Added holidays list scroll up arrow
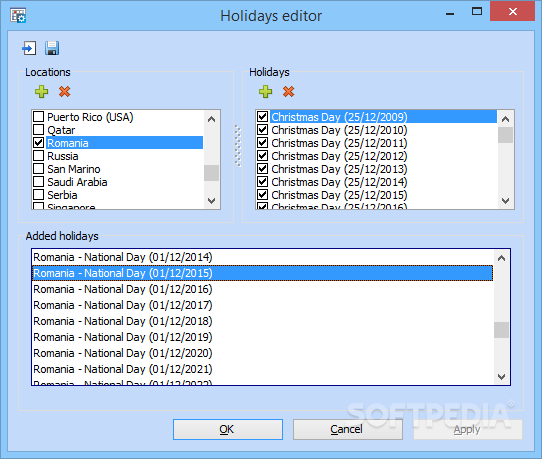Viewport: 542px width, 459px height. tap(502, 258)
